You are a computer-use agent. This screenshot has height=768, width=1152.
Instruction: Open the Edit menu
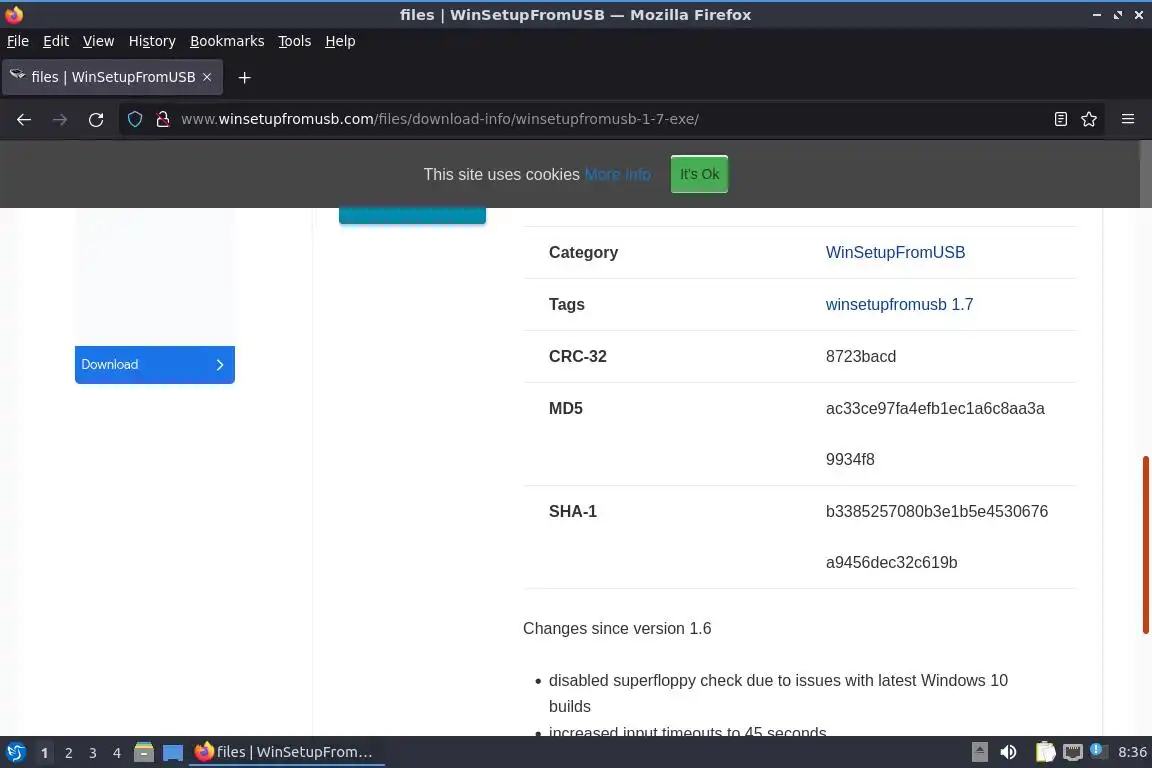pos(56,41)
